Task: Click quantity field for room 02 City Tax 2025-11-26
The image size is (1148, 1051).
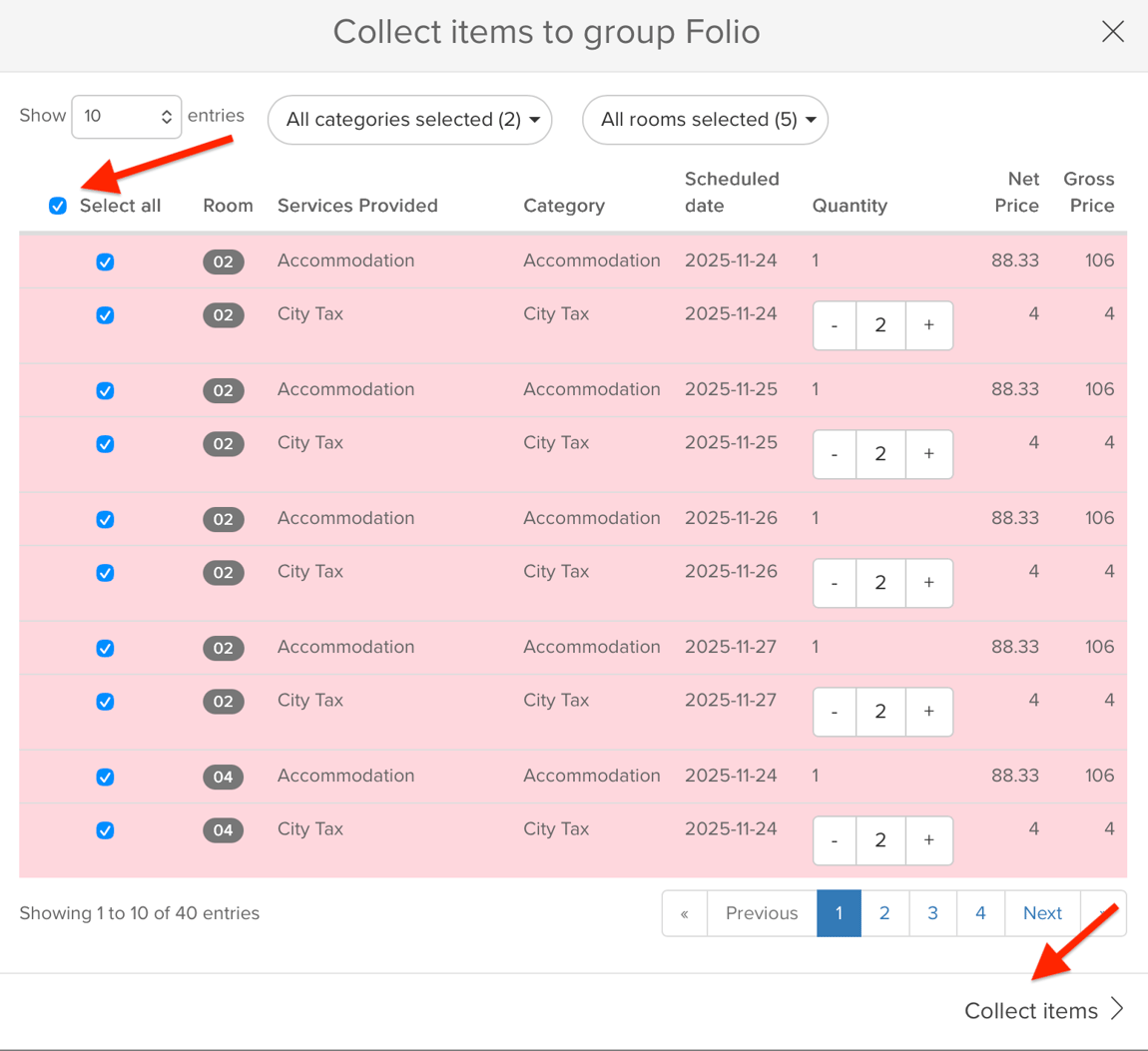Action: click(x=880, y=583)
